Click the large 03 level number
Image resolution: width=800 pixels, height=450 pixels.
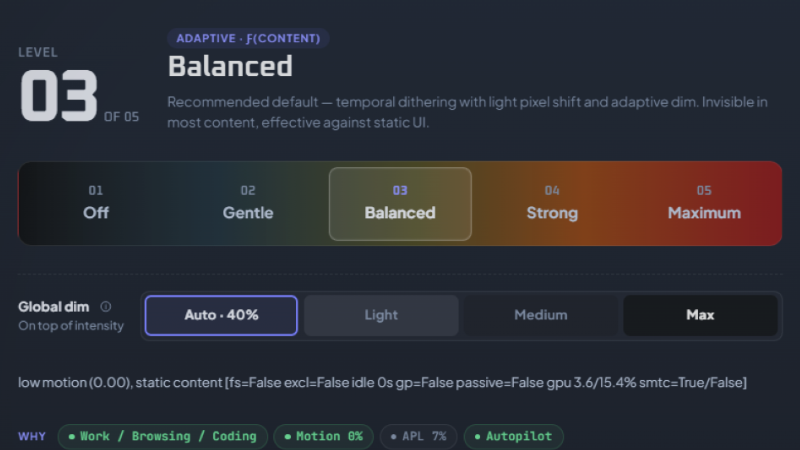(x=59, y=96)
